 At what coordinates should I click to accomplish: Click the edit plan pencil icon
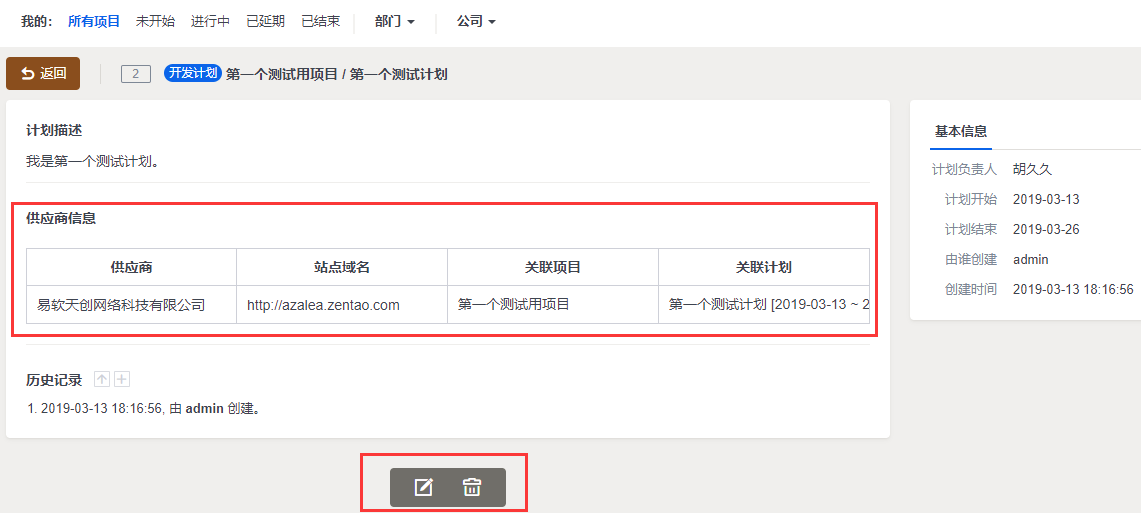pyautogui.click(x=423, y=488)
